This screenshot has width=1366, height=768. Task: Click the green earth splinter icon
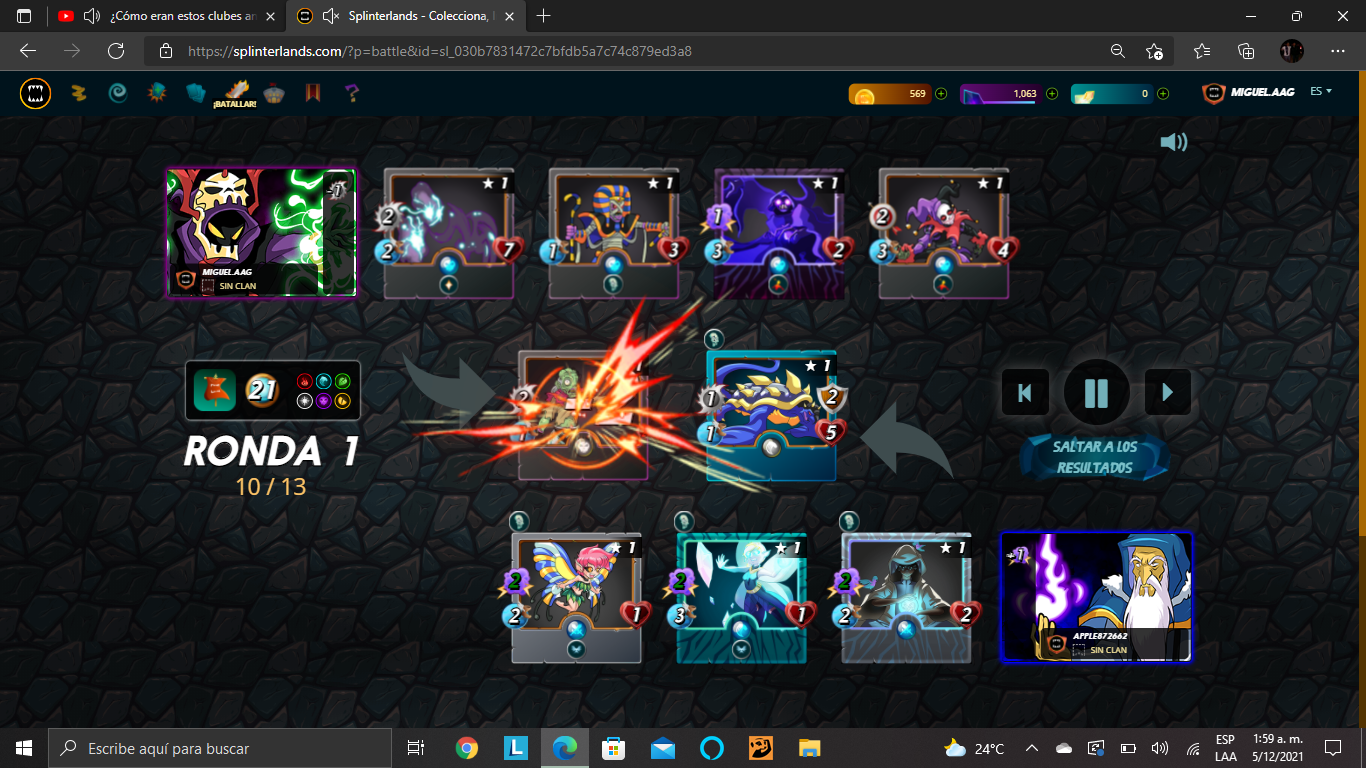[342, 382]
